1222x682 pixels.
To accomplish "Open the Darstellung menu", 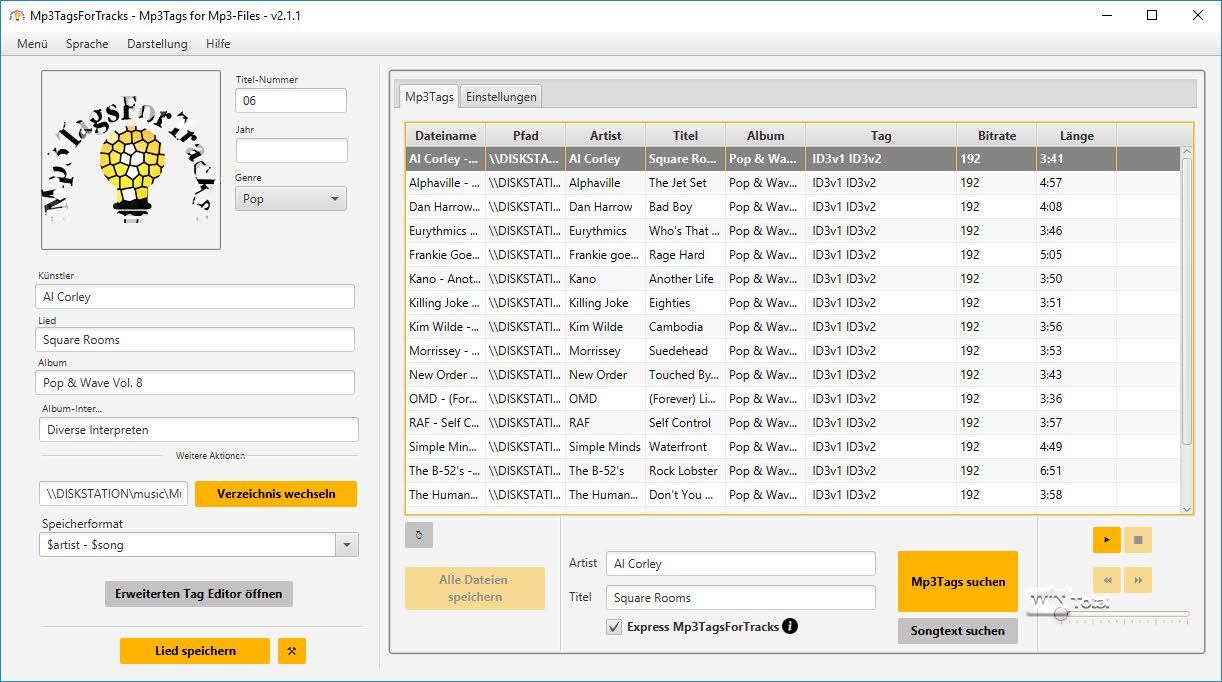I will pos(157,44).
